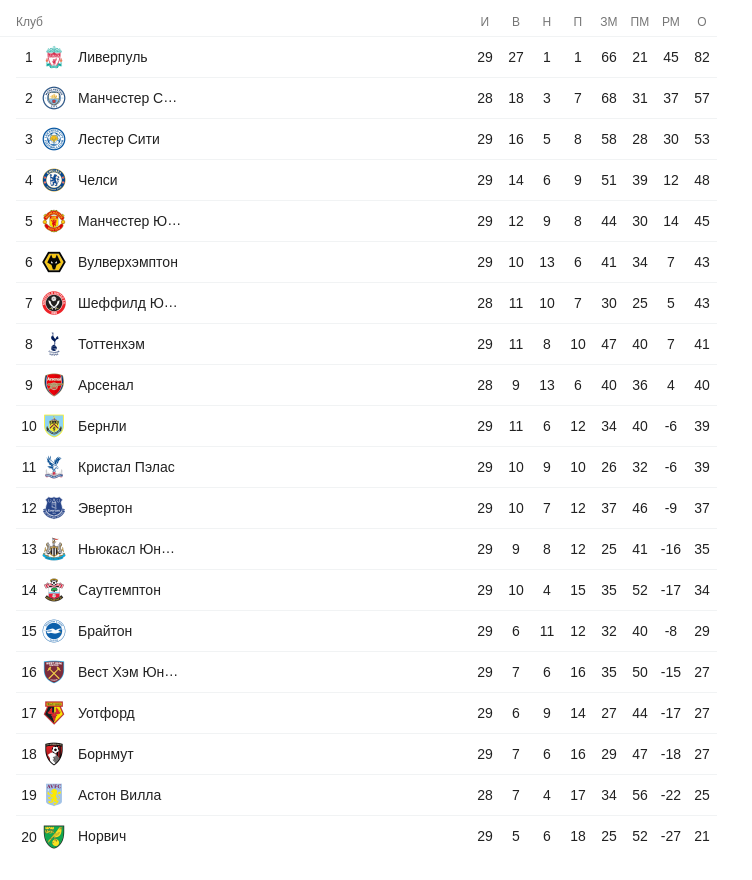This screenshot has width=752, height=880.
Task: Open the Лестер Сити team link
Action: click(119, 139)
